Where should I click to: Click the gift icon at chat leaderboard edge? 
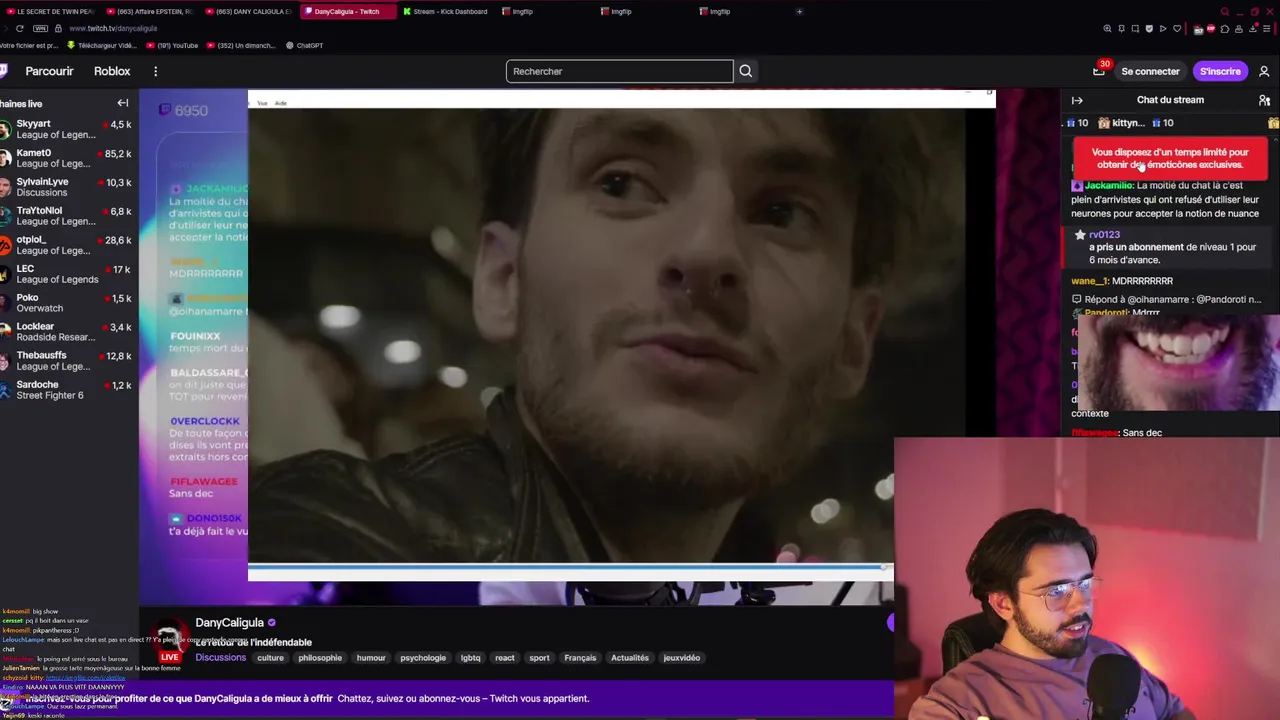pos(1273,123)
